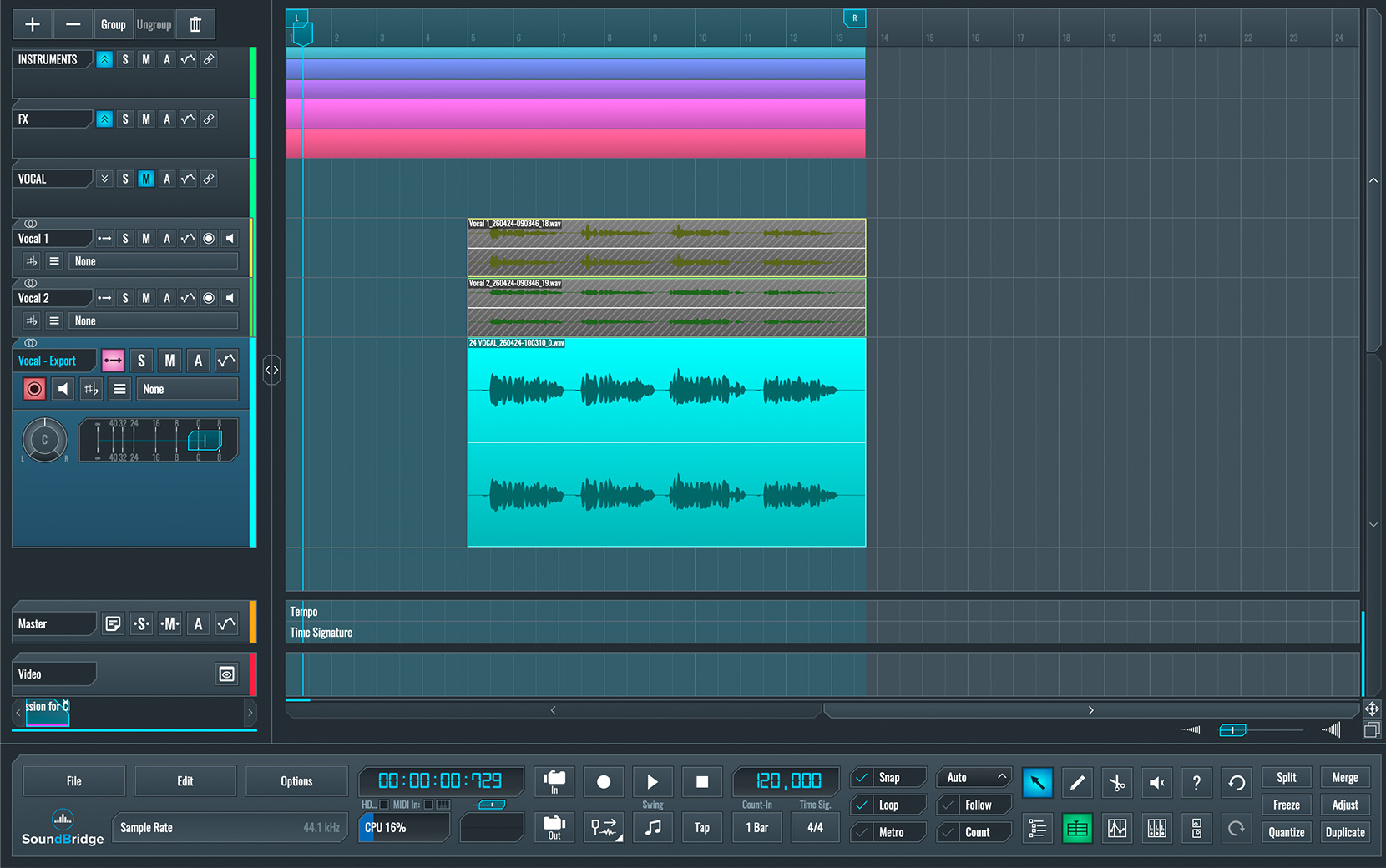Image resolution: width=1386 pixels, height=868 pixels.
Task: Open the 4/4 time signature selector
Action: (815, 828)
